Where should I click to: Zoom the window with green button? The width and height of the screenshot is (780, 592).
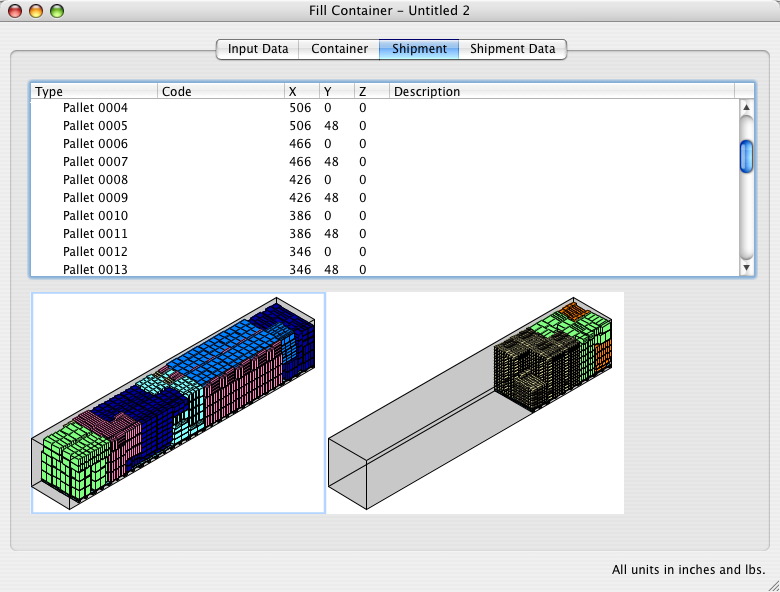click(57, 10)
